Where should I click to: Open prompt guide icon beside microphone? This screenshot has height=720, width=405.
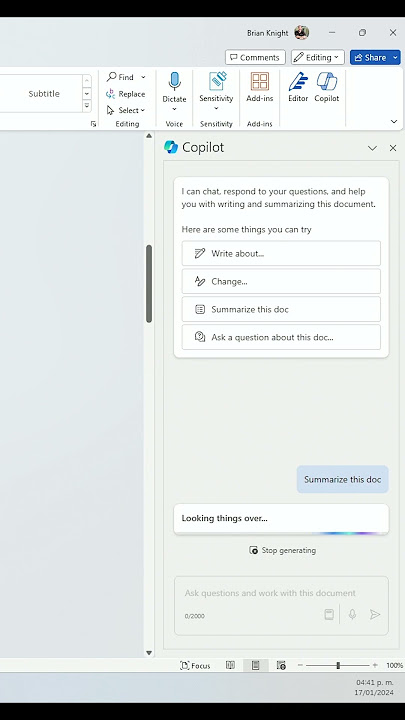pos(329,614)
